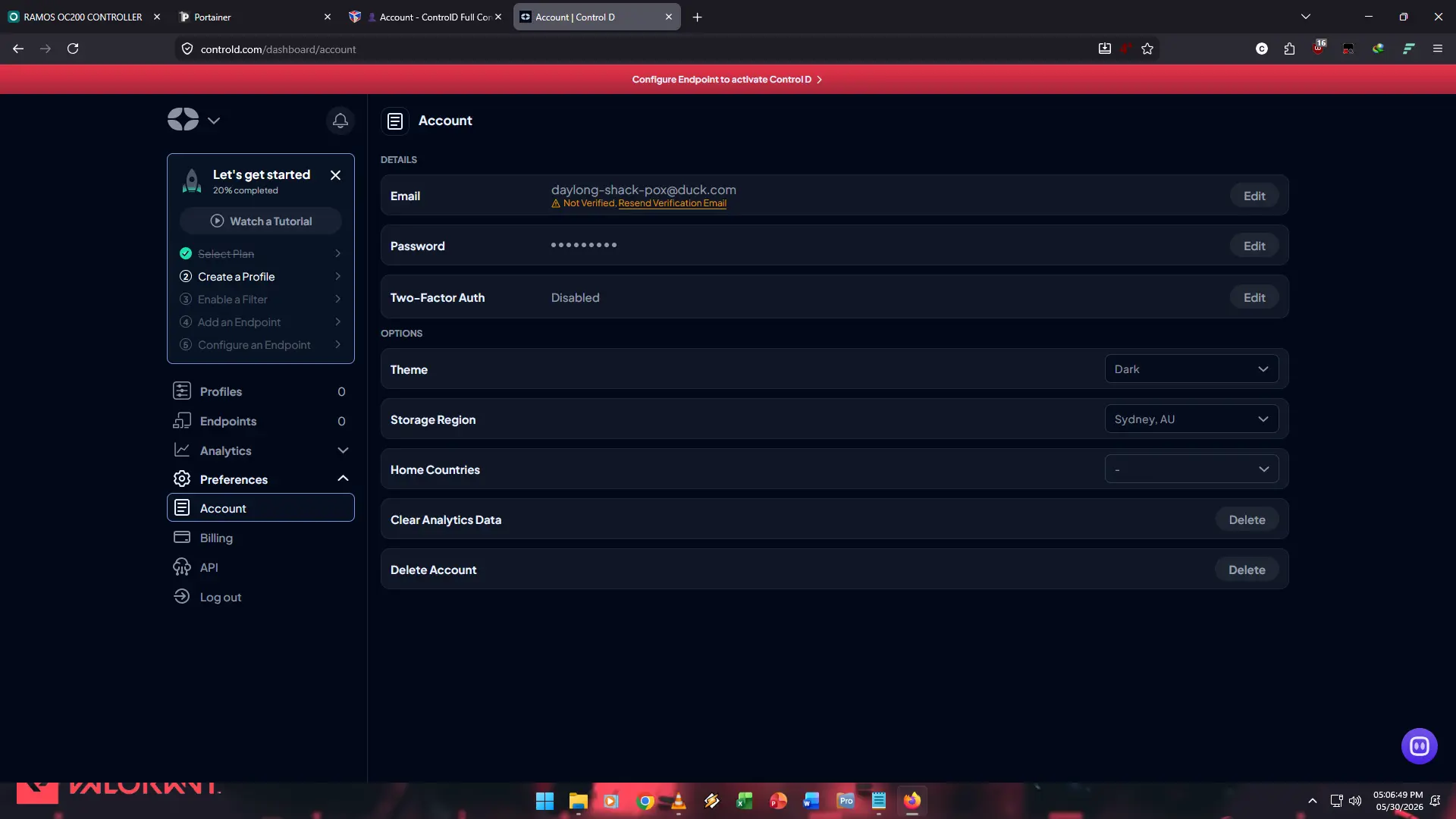1456x819 pixels.
Task: Click the browser back arrow
Action: 18,49
